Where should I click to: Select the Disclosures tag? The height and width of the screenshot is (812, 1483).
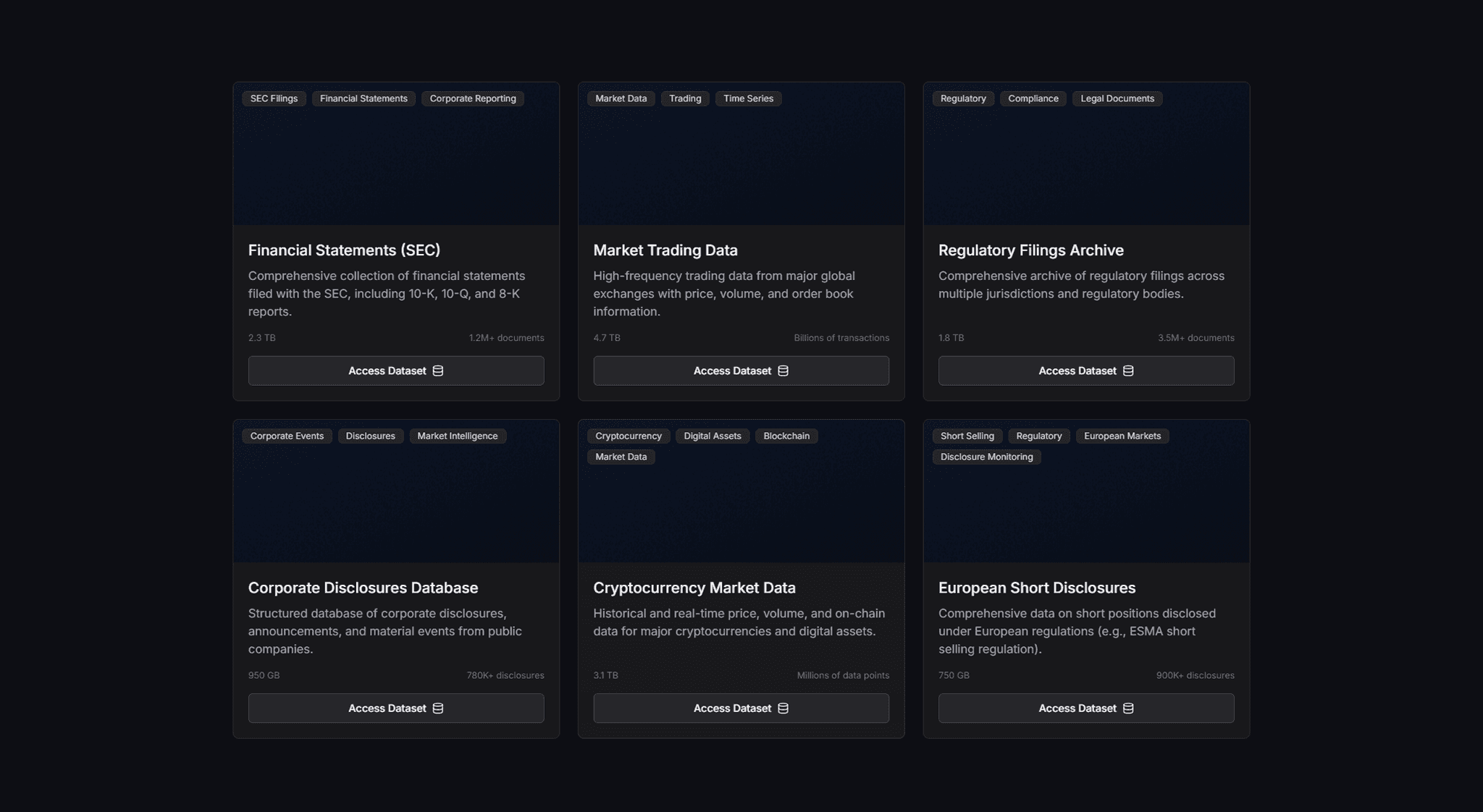371,436
